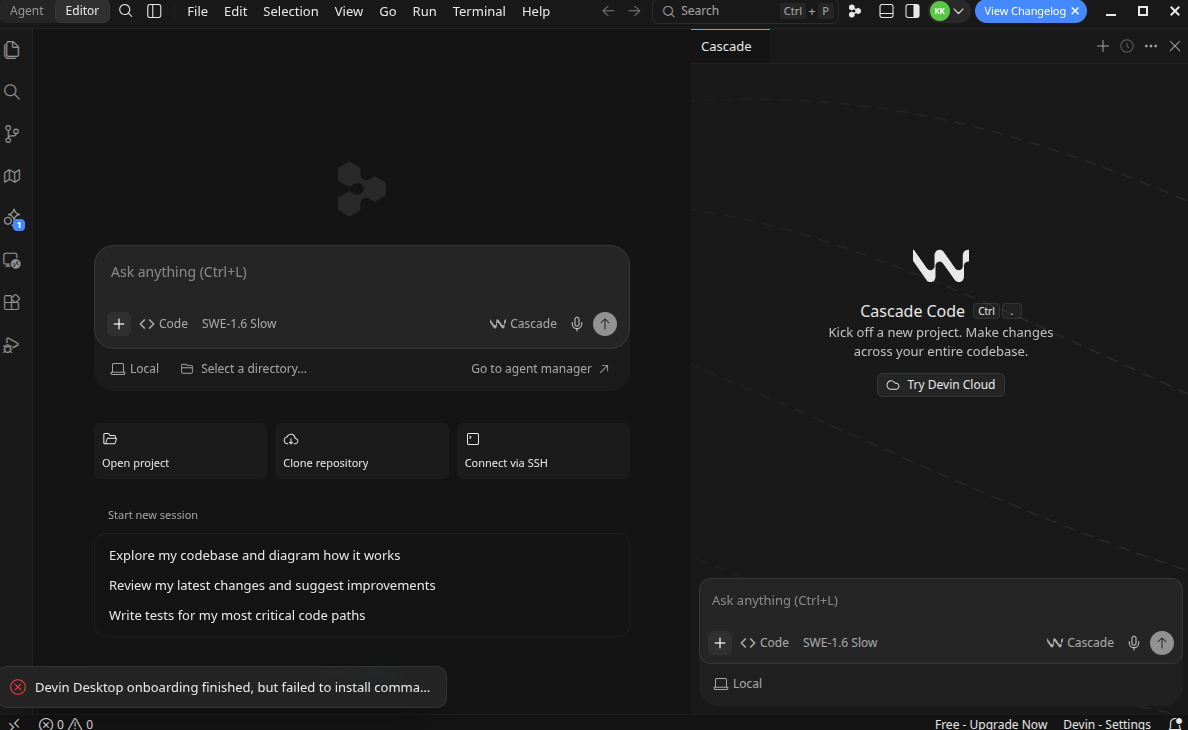Close the Cascade panel
1188x730 pixels.
(x=1175, y=46)
